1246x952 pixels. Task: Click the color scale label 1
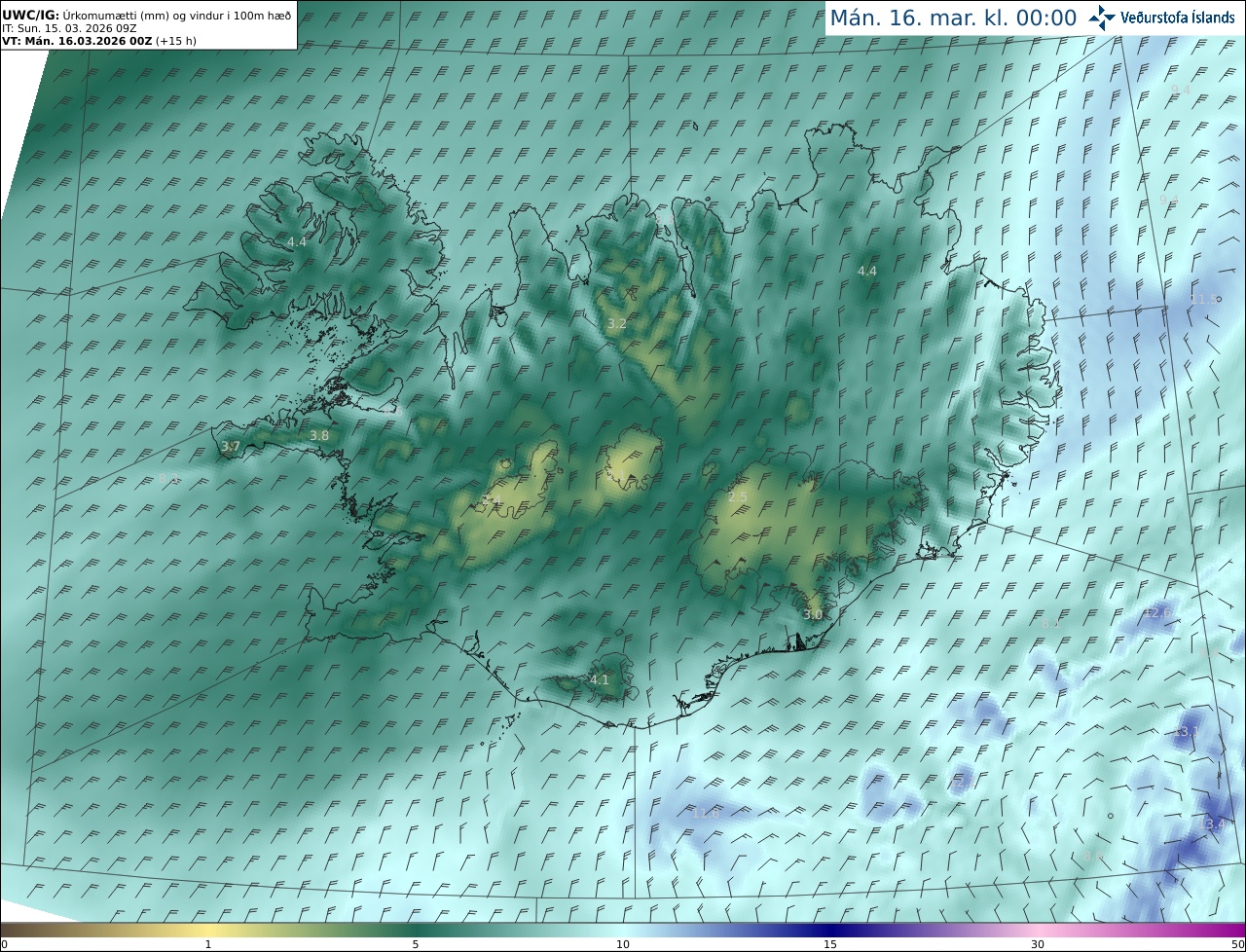(207, 944)
